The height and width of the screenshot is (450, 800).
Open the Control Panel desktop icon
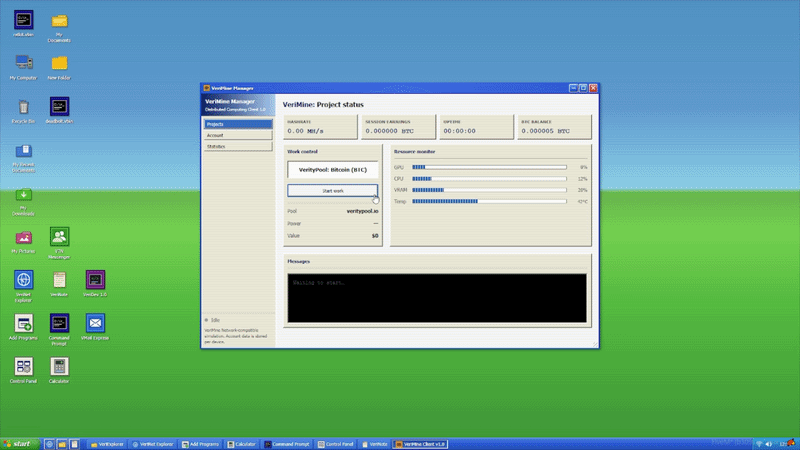[x=23, y=367]
